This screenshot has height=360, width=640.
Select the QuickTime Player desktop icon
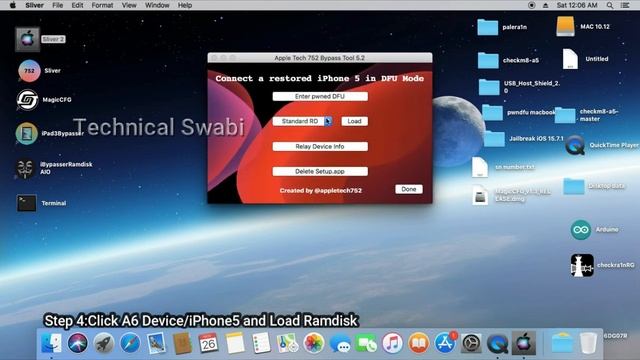[575, 145]
